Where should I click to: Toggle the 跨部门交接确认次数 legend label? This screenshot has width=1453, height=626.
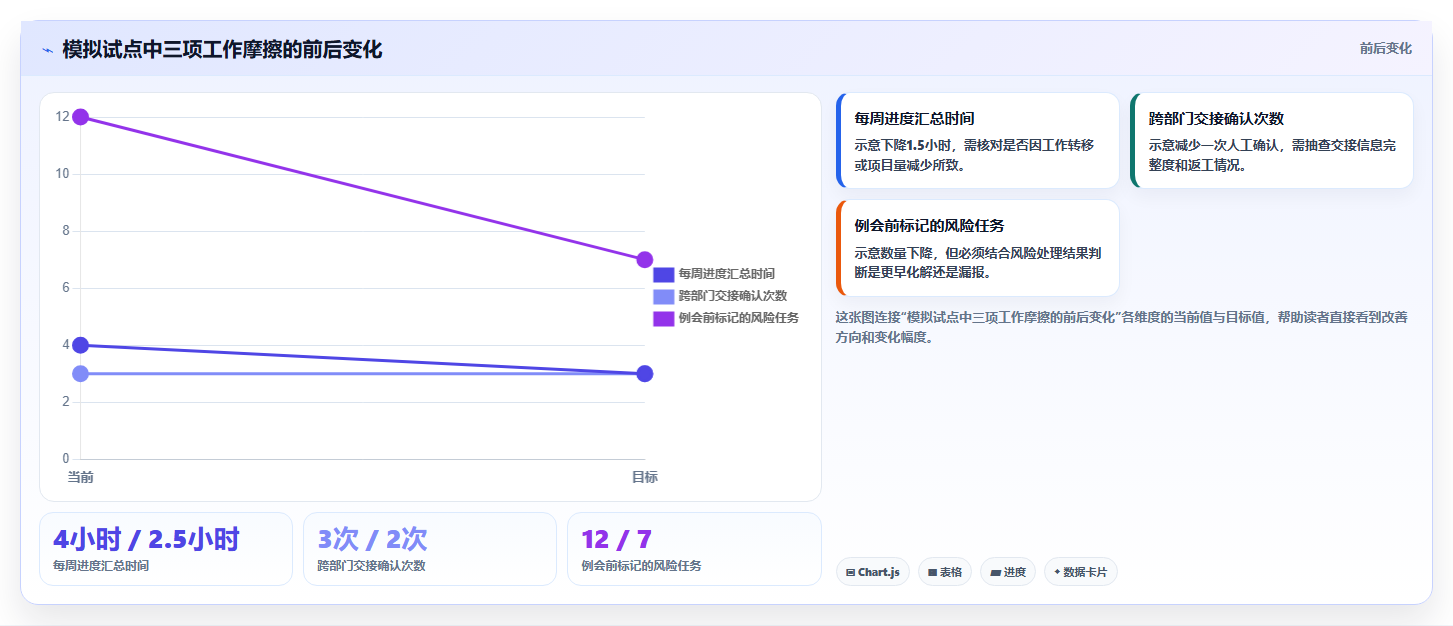pyautogui.click(x=732, y=296)
